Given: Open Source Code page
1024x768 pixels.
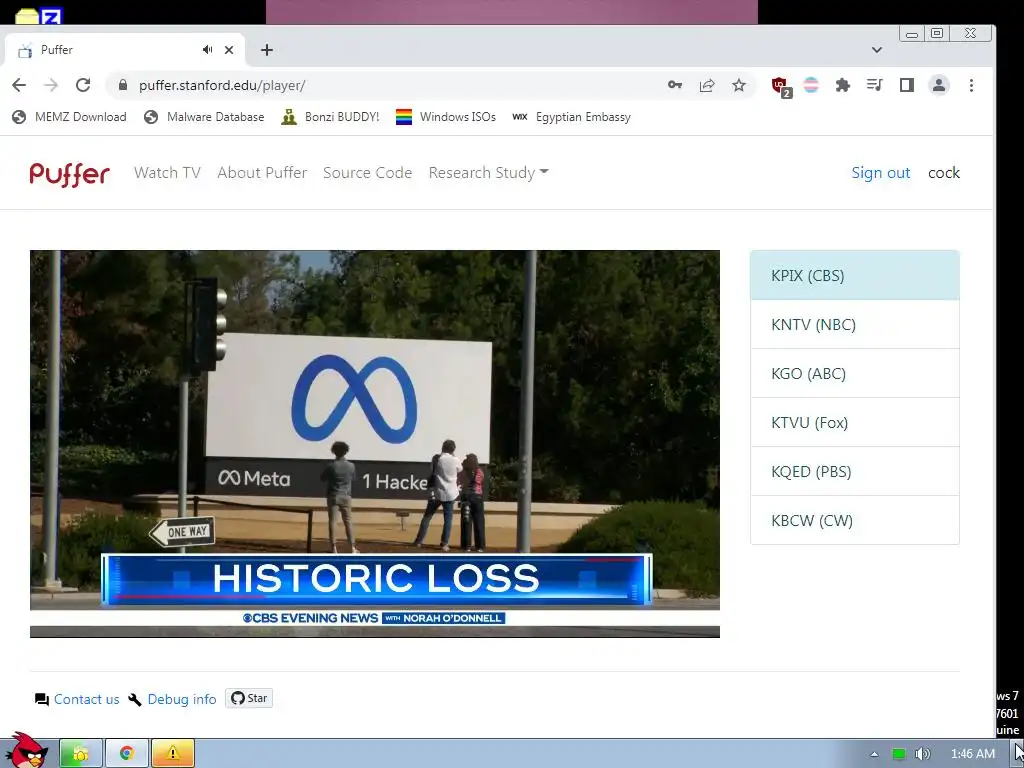Looking at the screenshot, I should 368,172.
